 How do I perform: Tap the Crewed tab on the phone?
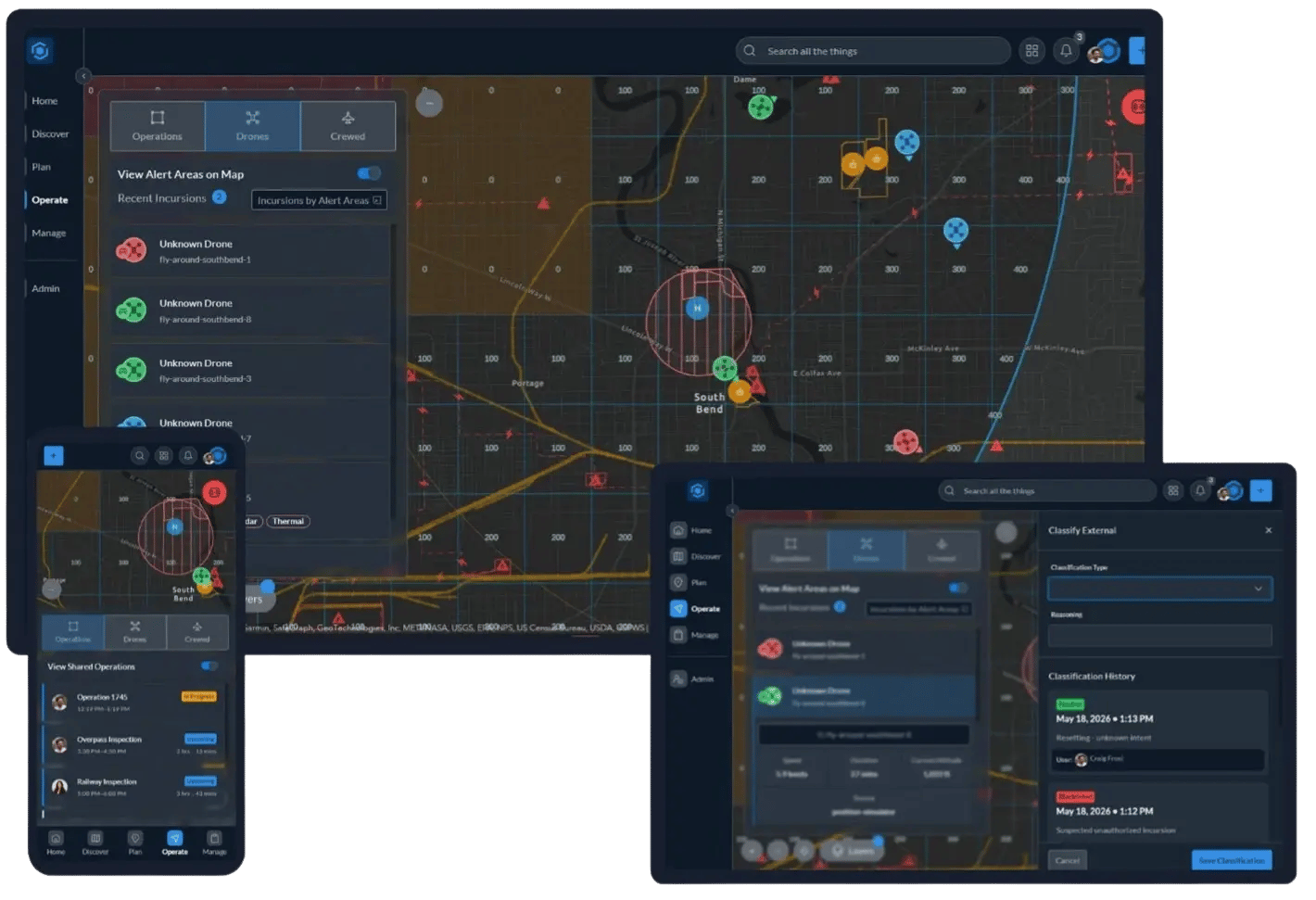(x=196, y=631)
